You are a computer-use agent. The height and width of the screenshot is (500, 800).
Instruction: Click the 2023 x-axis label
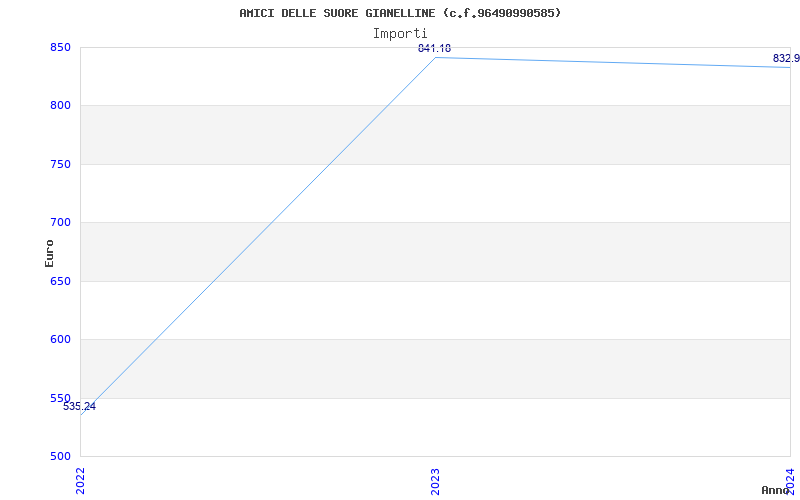coord(435,481)
